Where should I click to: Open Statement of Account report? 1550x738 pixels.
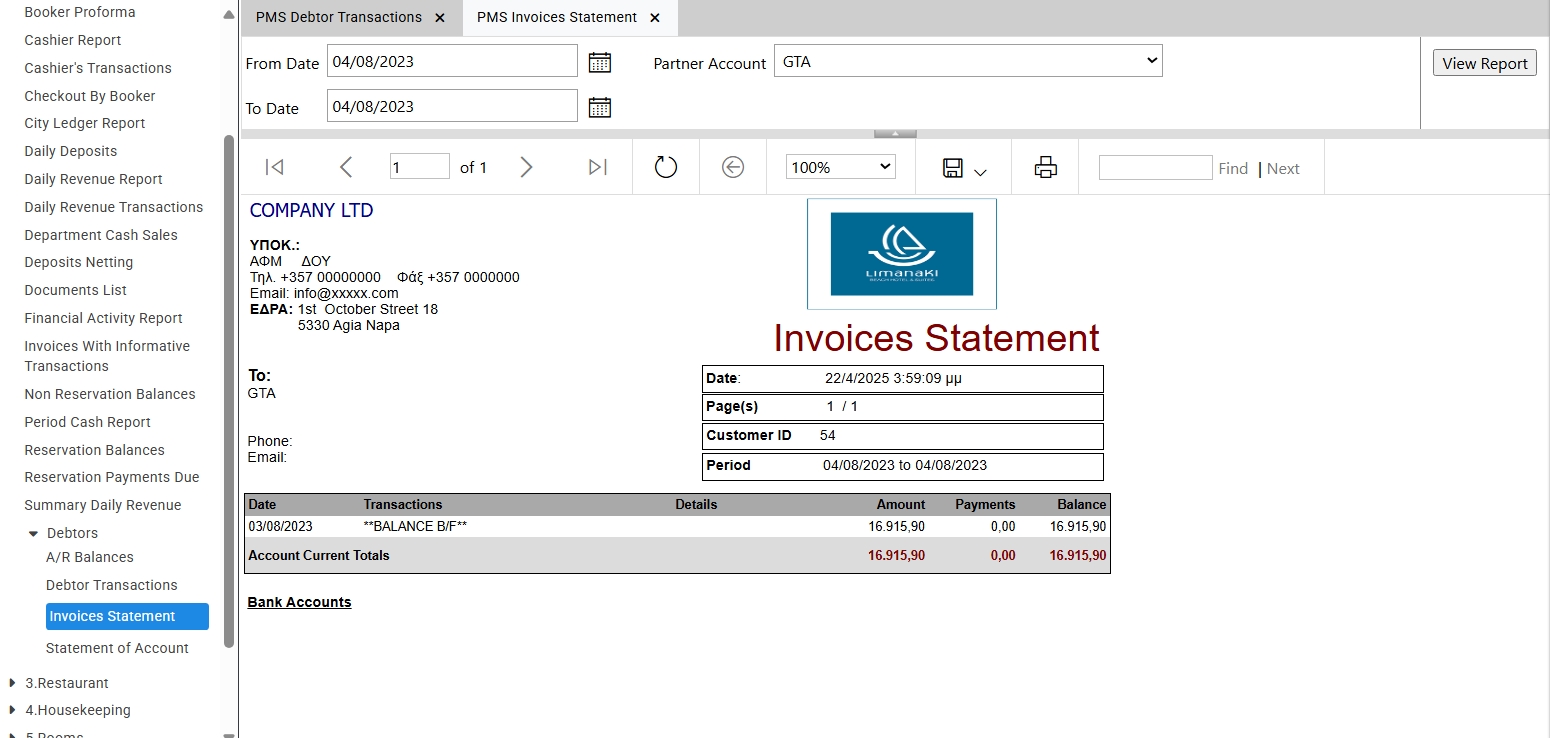[117, 648]
